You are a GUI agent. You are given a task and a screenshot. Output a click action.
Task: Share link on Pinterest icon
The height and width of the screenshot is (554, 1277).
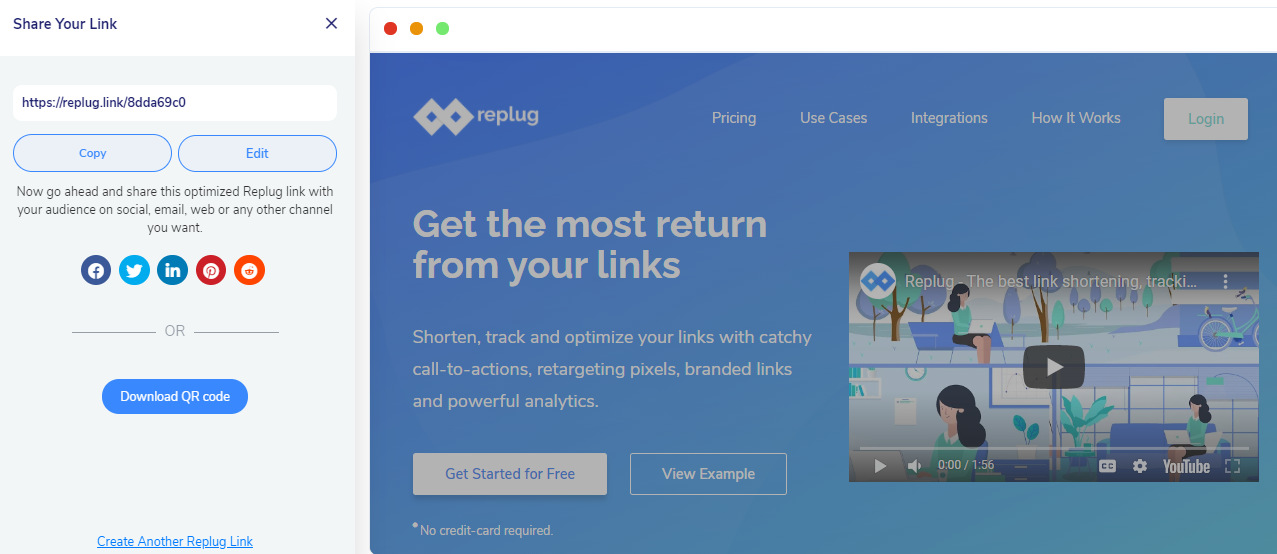coord(211,270)
